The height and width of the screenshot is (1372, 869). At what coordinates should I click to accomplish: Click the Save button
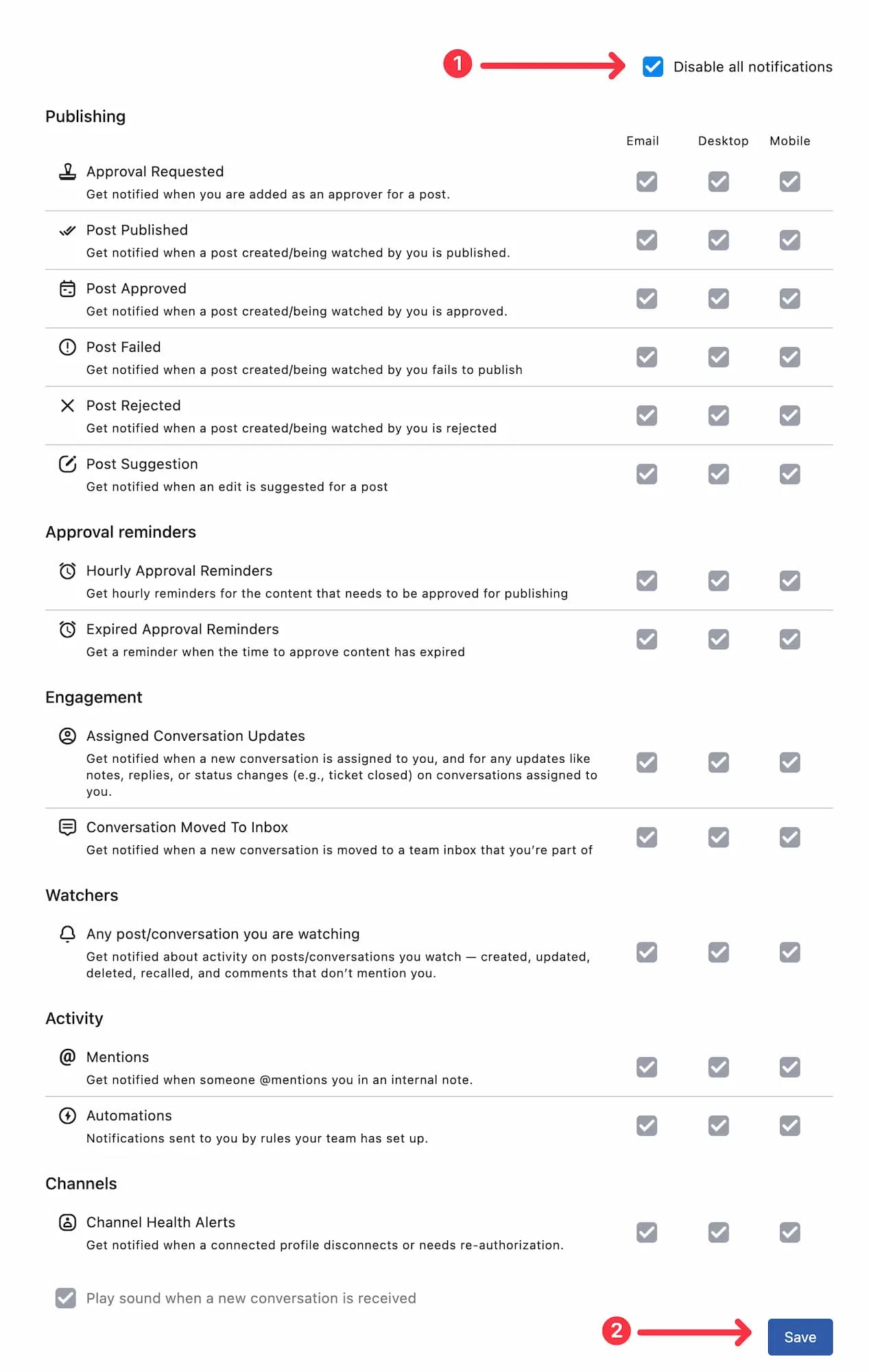click(x=800, y=1337)
